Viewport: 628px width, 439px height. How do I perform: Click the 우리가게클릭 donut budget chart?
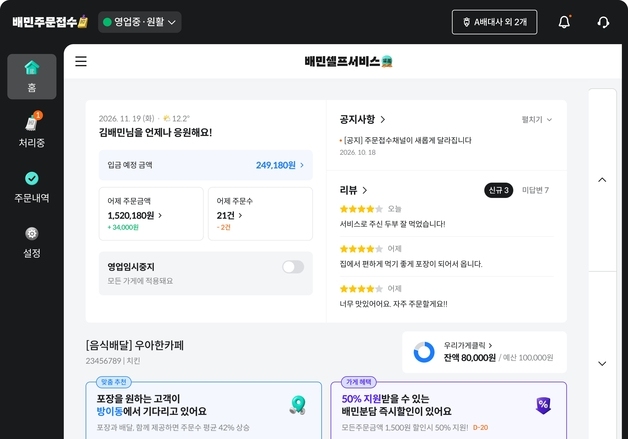tap(424, 352)
